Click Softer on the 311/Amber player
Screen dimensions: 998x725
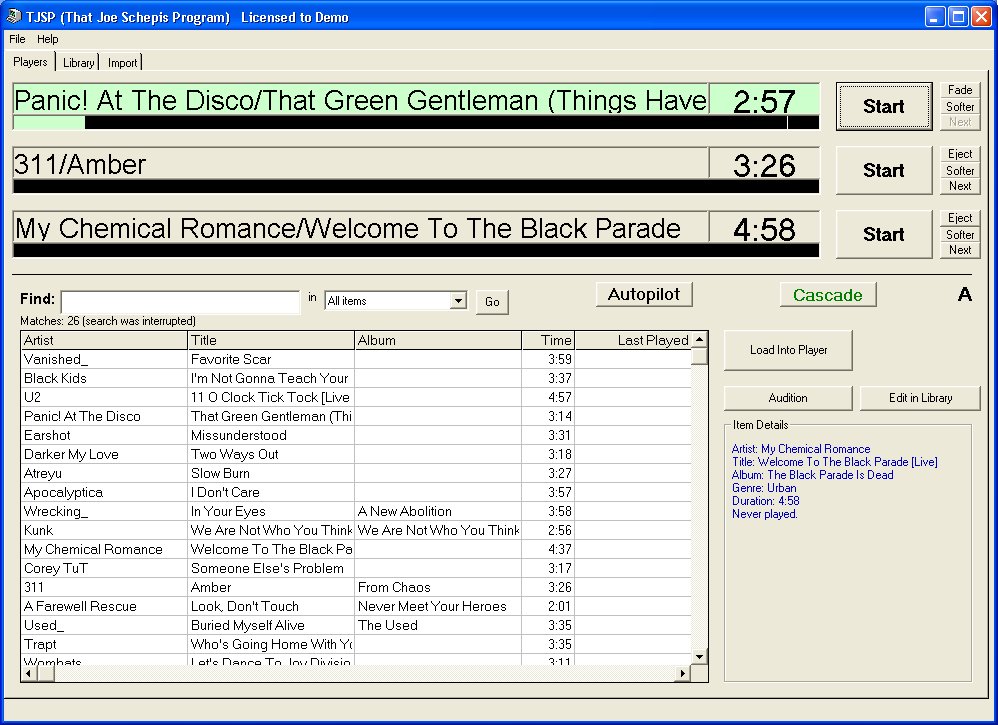pyautogui.click(x=960, y=171)
